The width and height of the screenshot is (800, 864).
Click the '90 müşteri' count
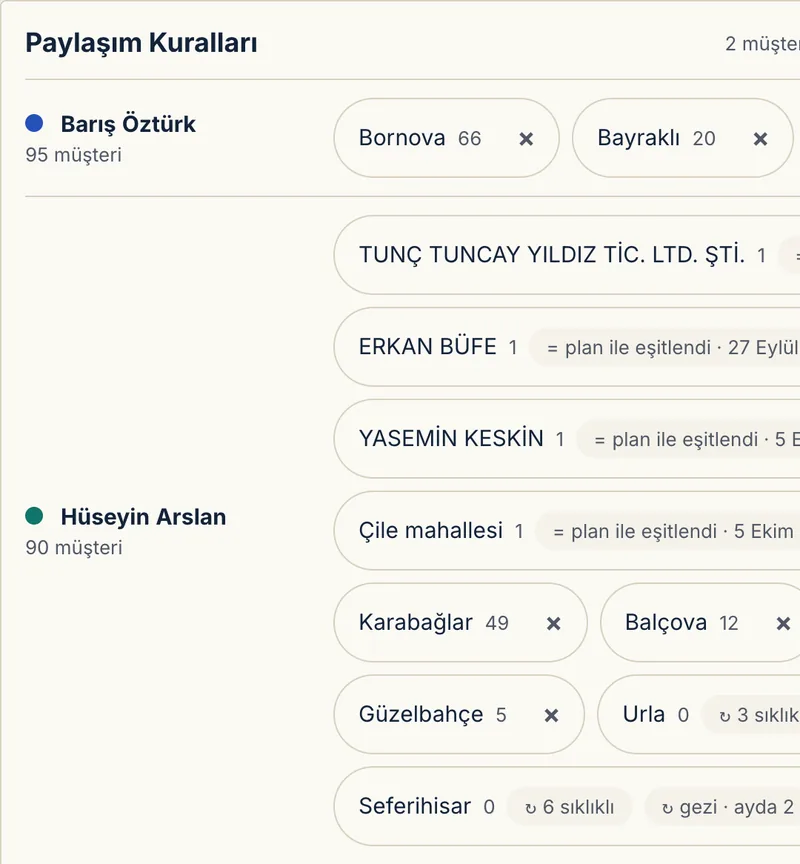tap(74, 548)
